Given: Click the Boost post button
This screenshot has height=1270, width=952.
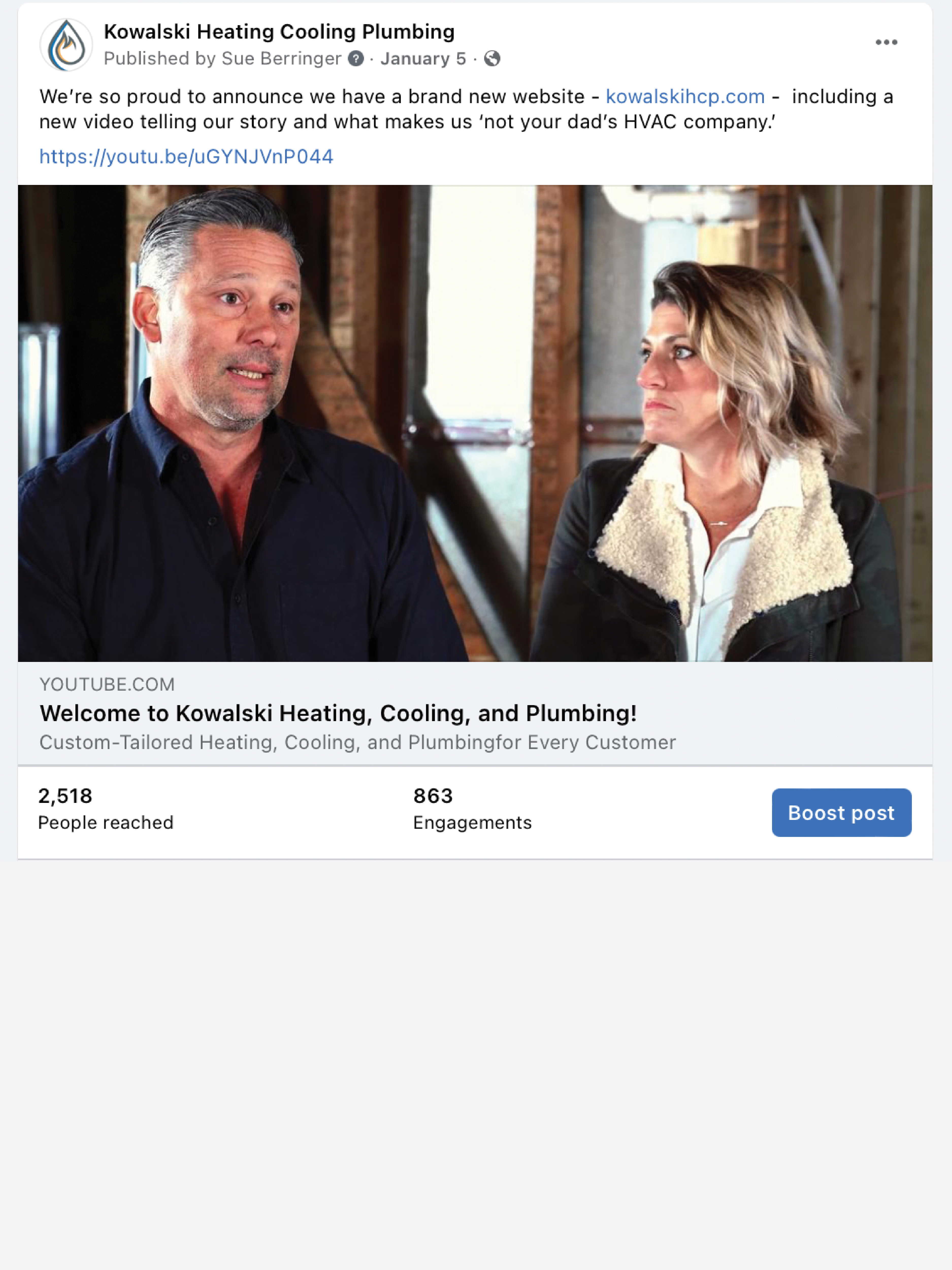Looking at the screenshot, I should point(841,812).
